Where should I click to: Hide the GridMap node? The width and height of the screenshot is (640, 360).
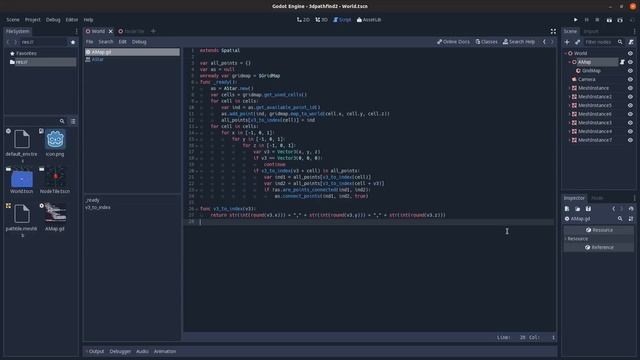point(630,71)
